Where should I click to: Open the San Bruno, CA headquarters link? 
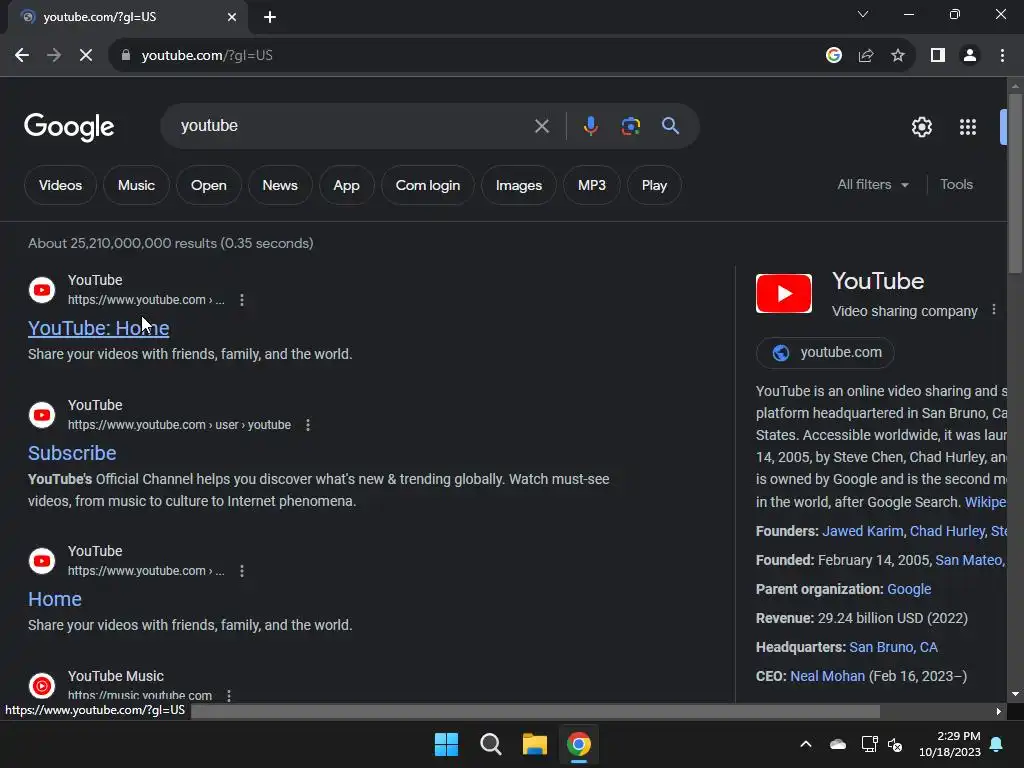click(893, 647)
